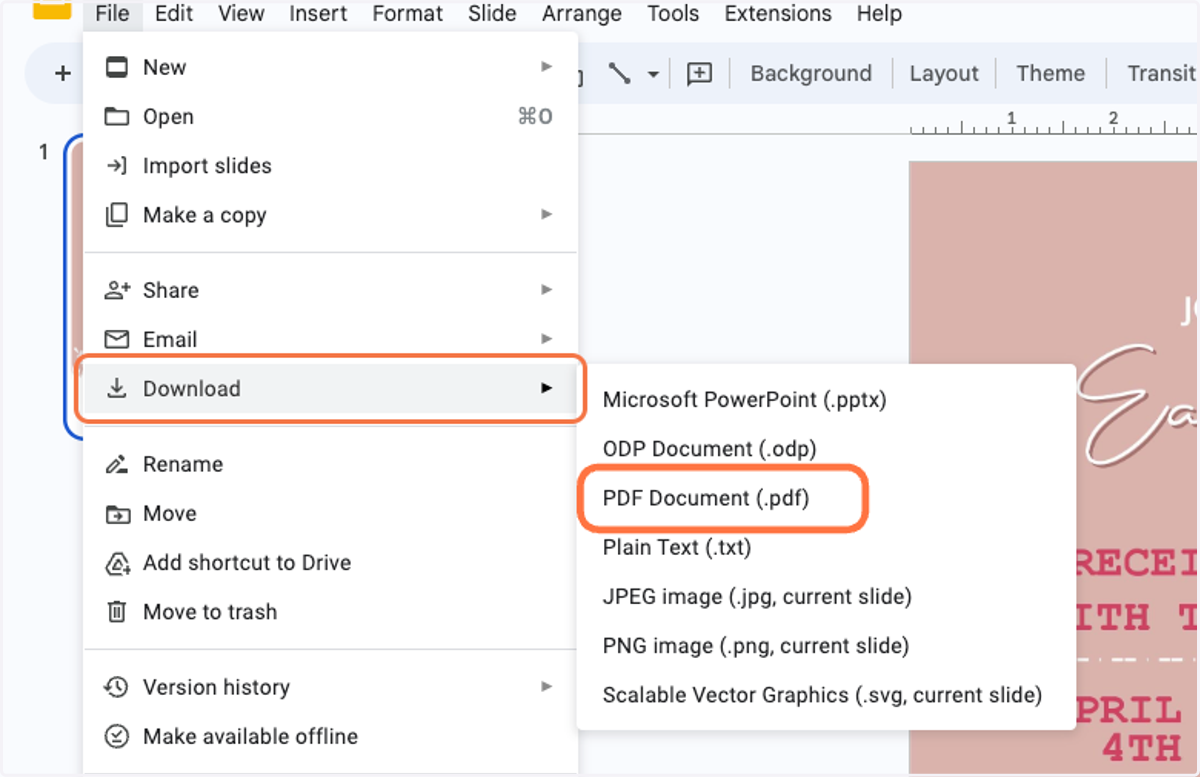Choose New in the File menu
1200x777 pixels.
point(330,67)
